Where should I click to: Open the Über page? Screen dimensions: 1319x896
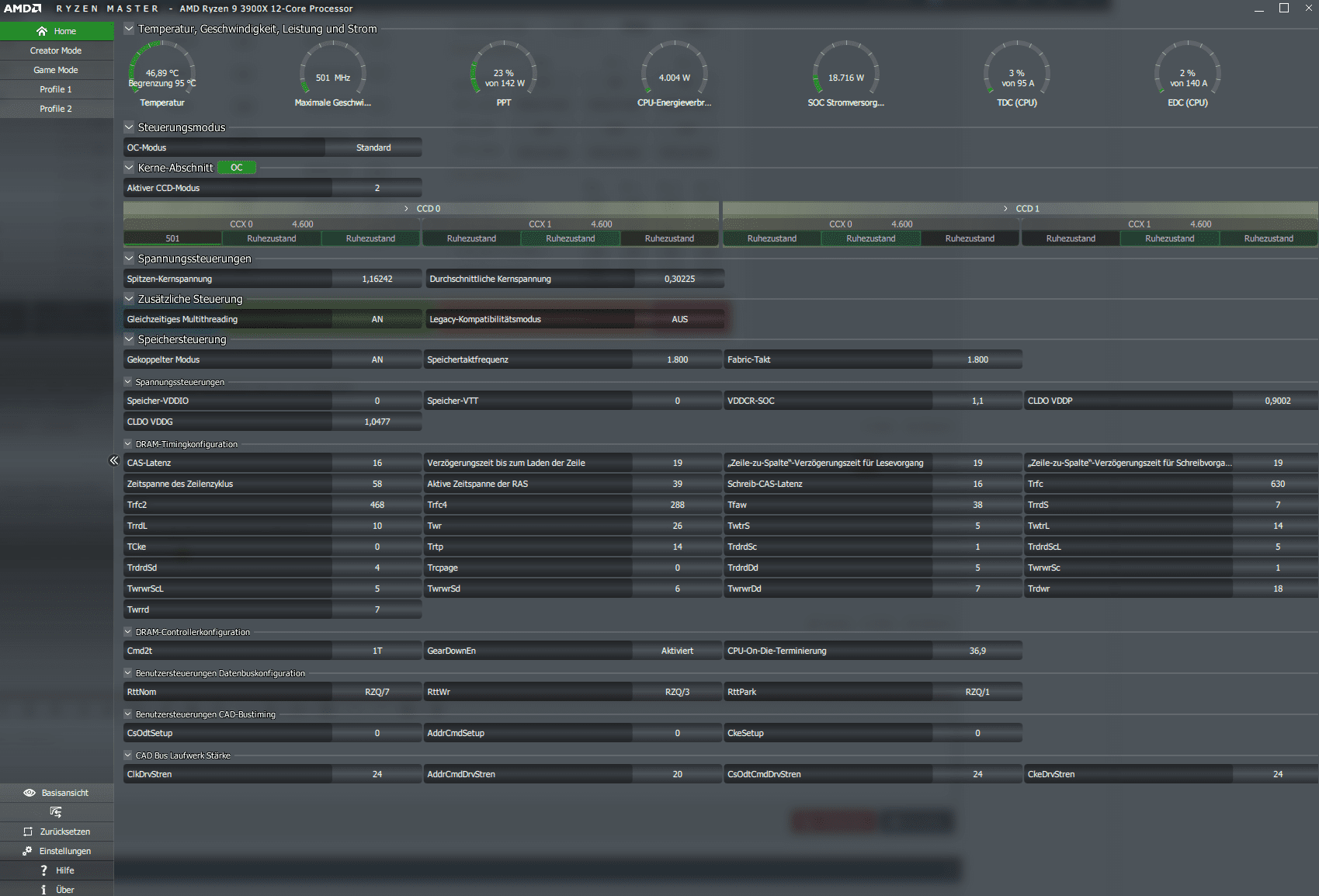click(x=57, y=890)
